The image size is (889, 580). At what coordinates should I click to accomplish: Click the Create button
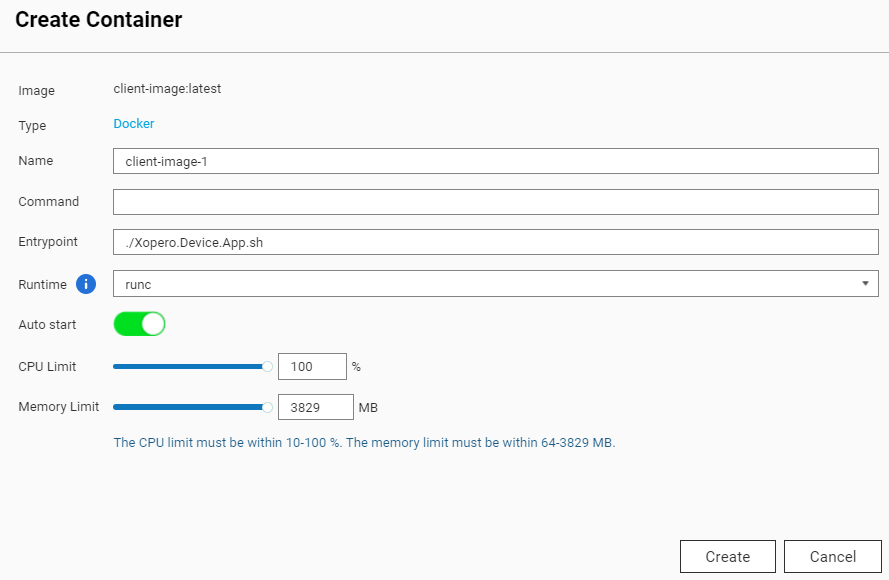(727, 556)
